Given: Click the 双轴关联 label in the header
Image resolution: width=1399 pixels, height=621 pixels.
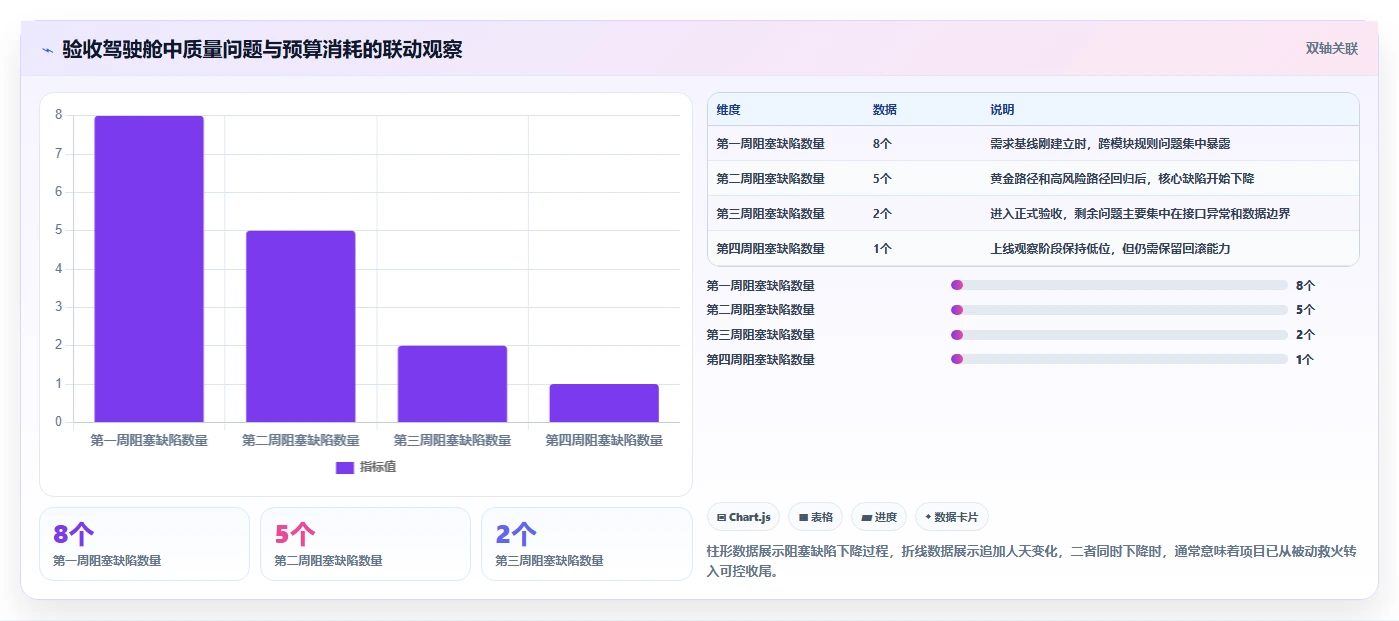Looking at the screenshot, I should tap(1331, 49).
